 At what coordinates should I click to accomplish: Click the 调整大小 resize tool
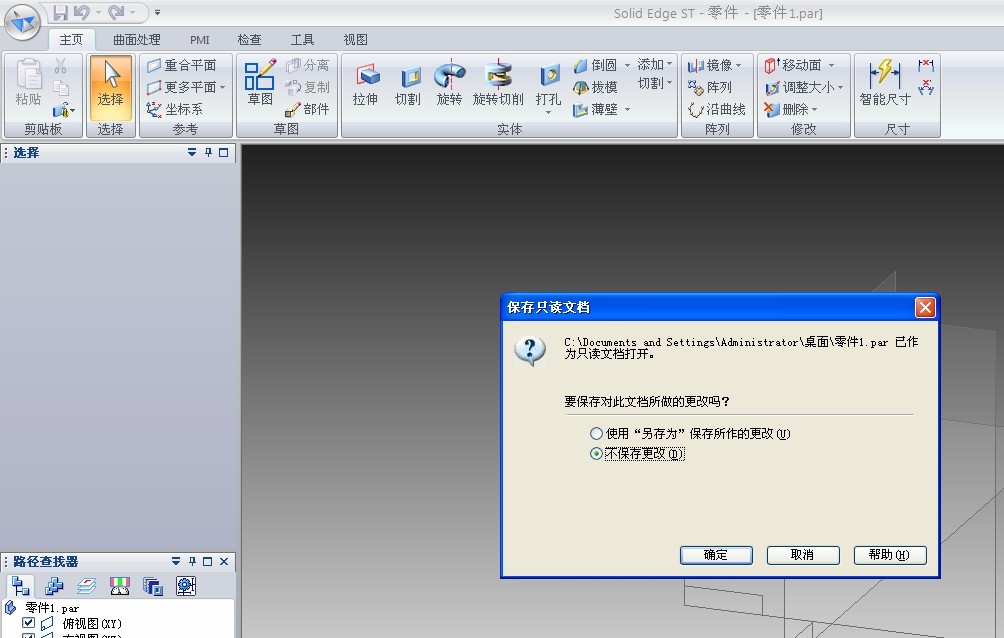[800, 87]
